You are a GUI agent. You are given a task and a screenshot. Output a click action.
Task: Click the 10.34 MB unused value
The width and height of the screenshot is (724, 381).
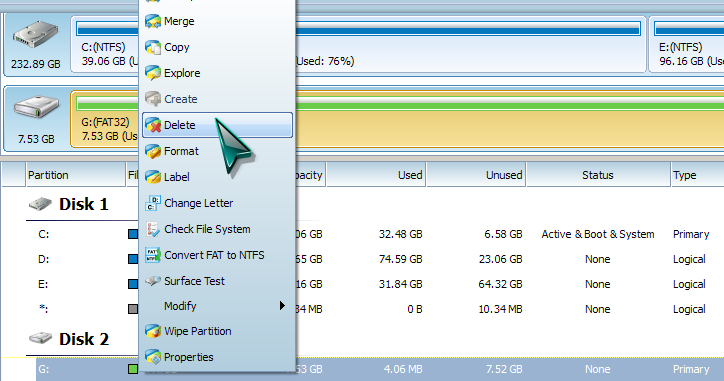501,309
